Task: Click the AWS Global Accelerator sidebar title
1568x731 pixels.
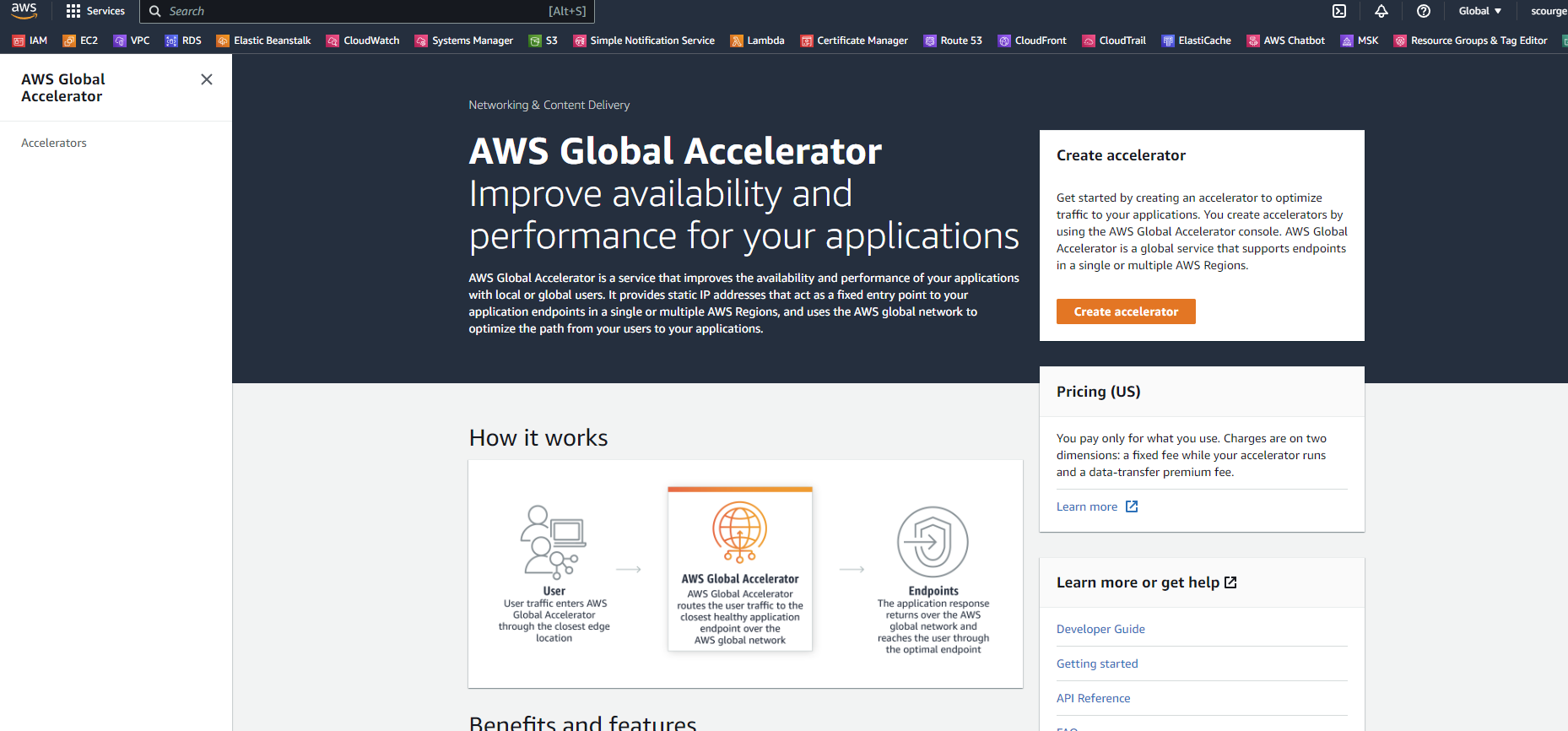Action: point(63,88)
